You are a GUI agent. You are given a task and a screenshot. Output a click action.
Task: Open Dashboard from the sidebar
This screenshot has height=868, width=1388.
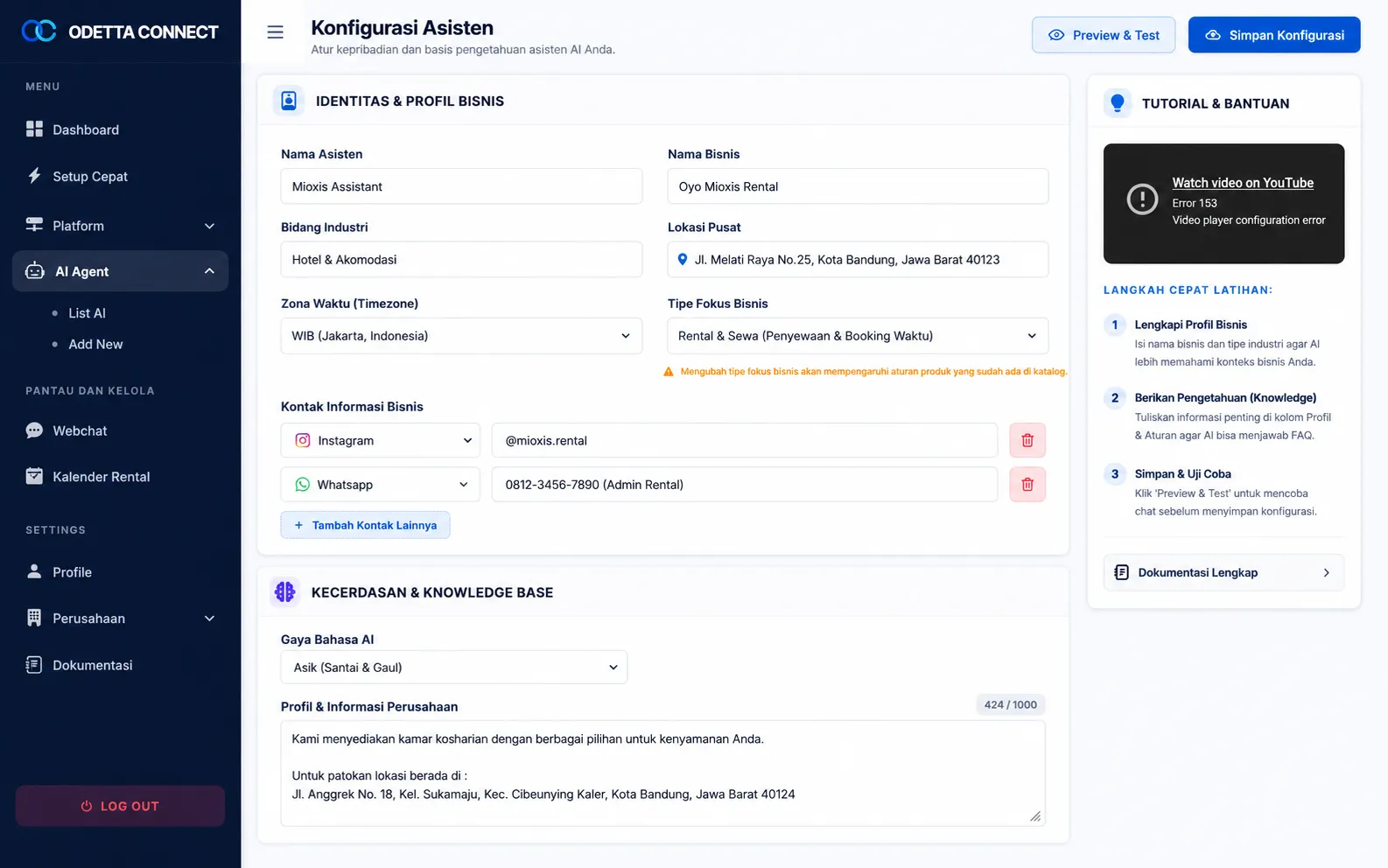120,129
